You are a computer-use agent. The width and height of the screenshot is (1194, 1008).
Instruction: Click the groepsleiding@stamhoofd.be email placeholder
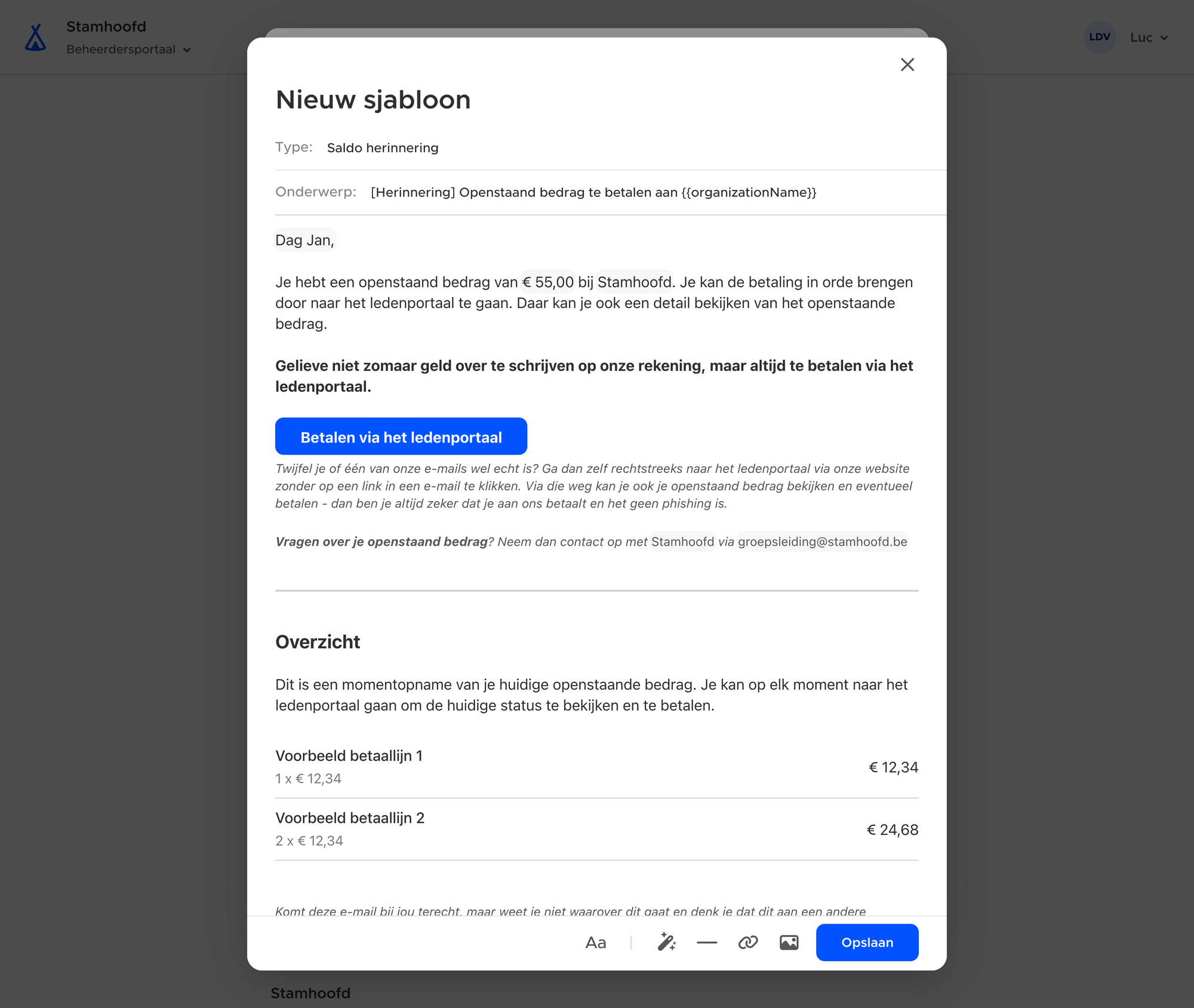[823, 542]
